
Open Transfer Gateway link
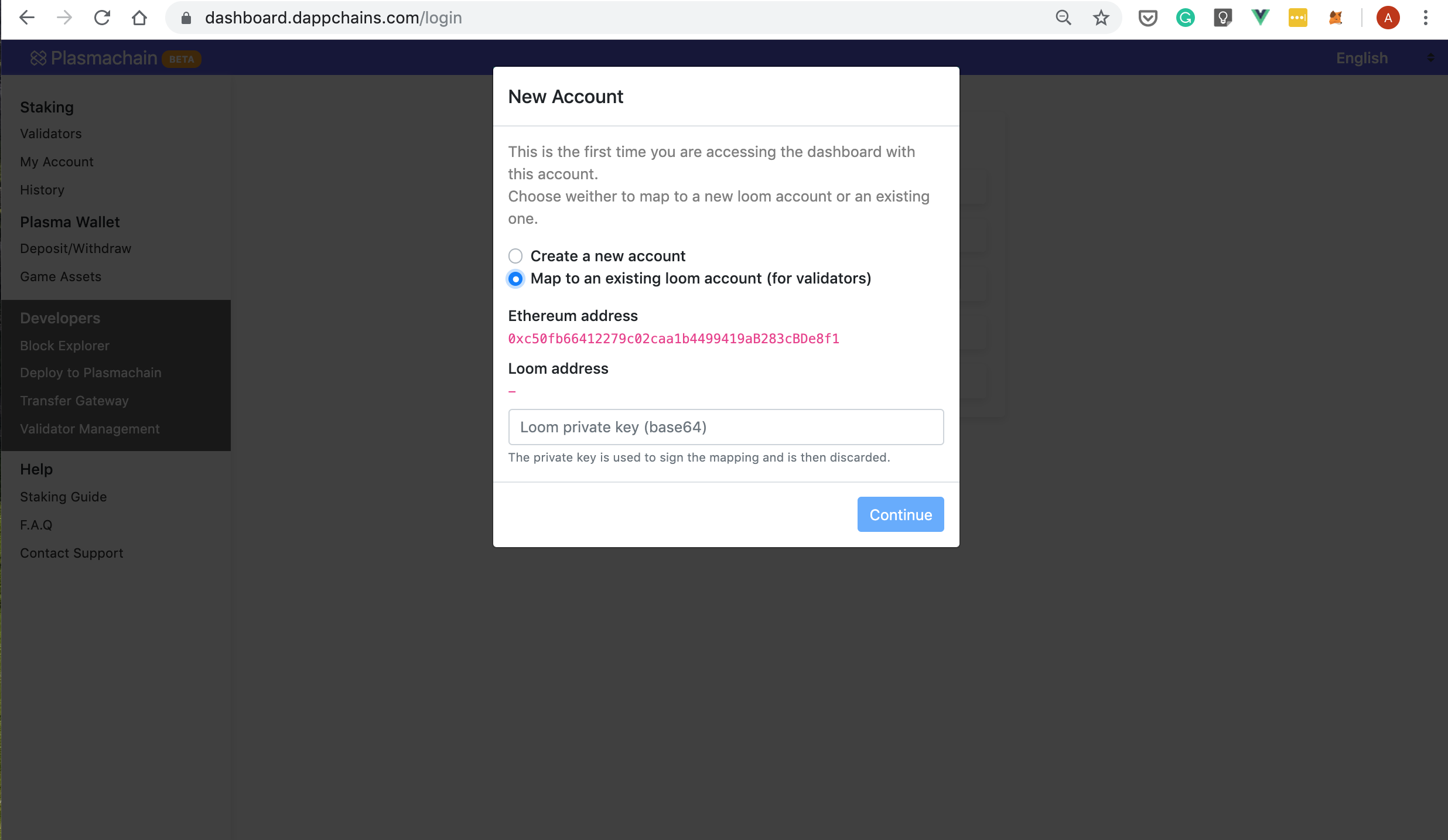[x=74, y=401]
